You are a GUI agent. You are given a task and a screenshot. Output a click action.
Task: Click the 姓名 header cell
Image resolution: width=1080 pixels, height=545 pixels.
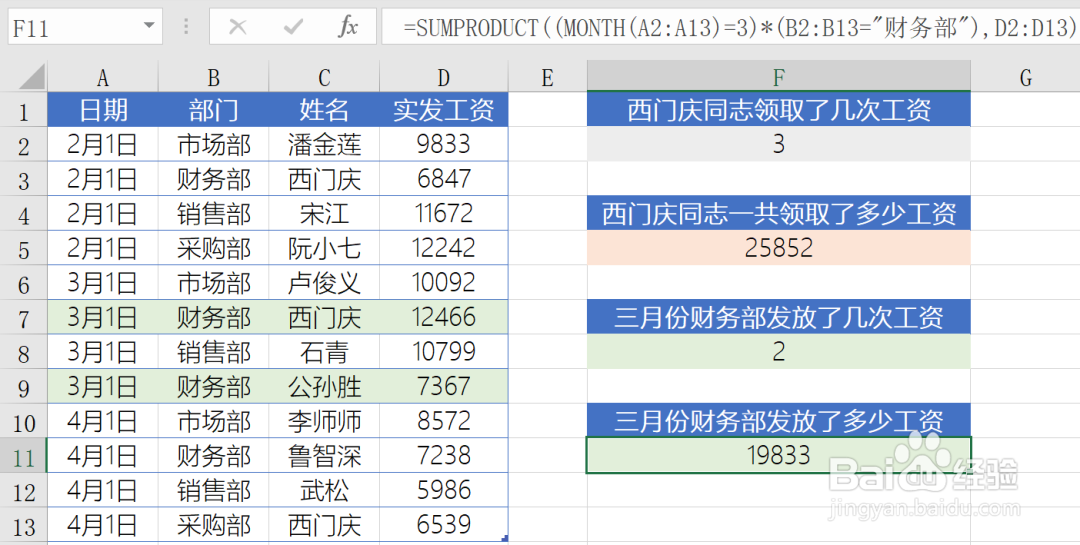[x=324, y=110]
